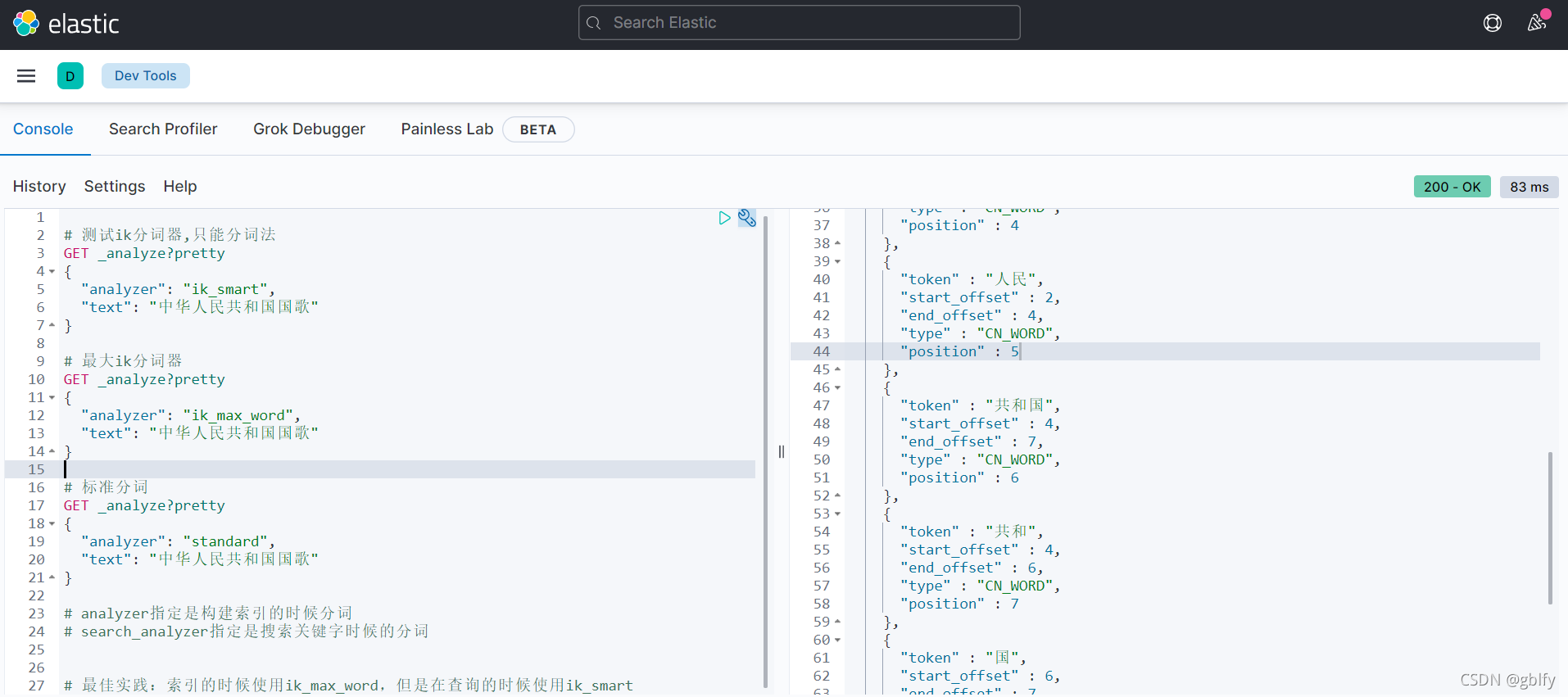Click the search magnifier icon
Screen dimensions: 1568x697
(x=594, y=23)
